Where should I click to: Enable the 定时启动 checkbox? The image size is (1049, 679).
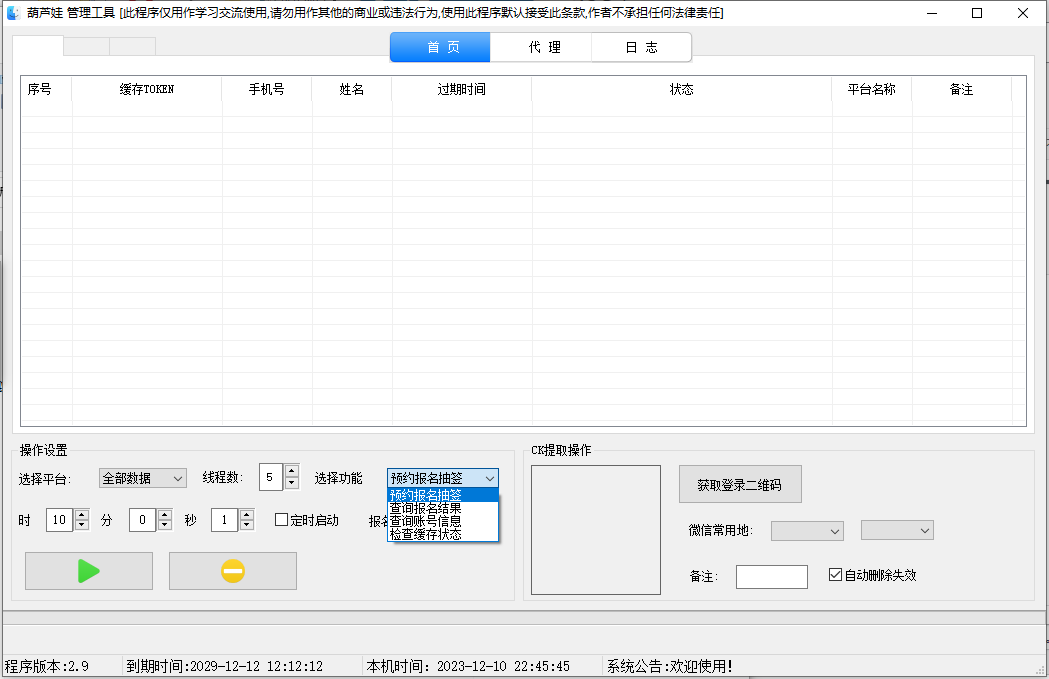pyautogui.click(x=282, y=520)
